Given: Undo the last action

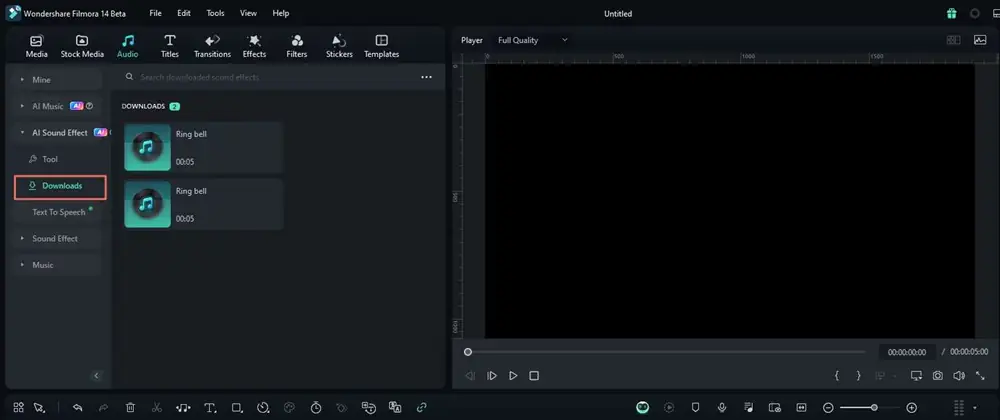Looking at the screenshot, I should pyautogui.click(x=78, y=407).
